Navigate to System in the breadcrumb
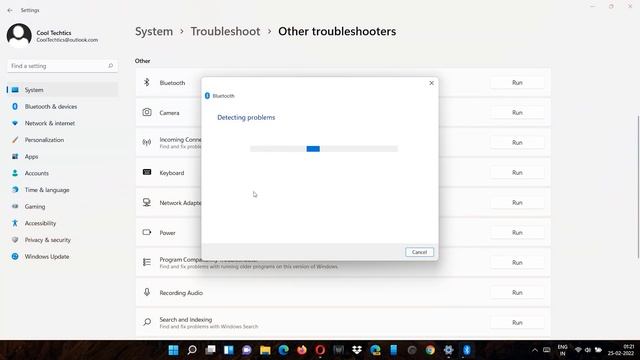The width and height of the screenshot is (640, 360). (154, 31)
